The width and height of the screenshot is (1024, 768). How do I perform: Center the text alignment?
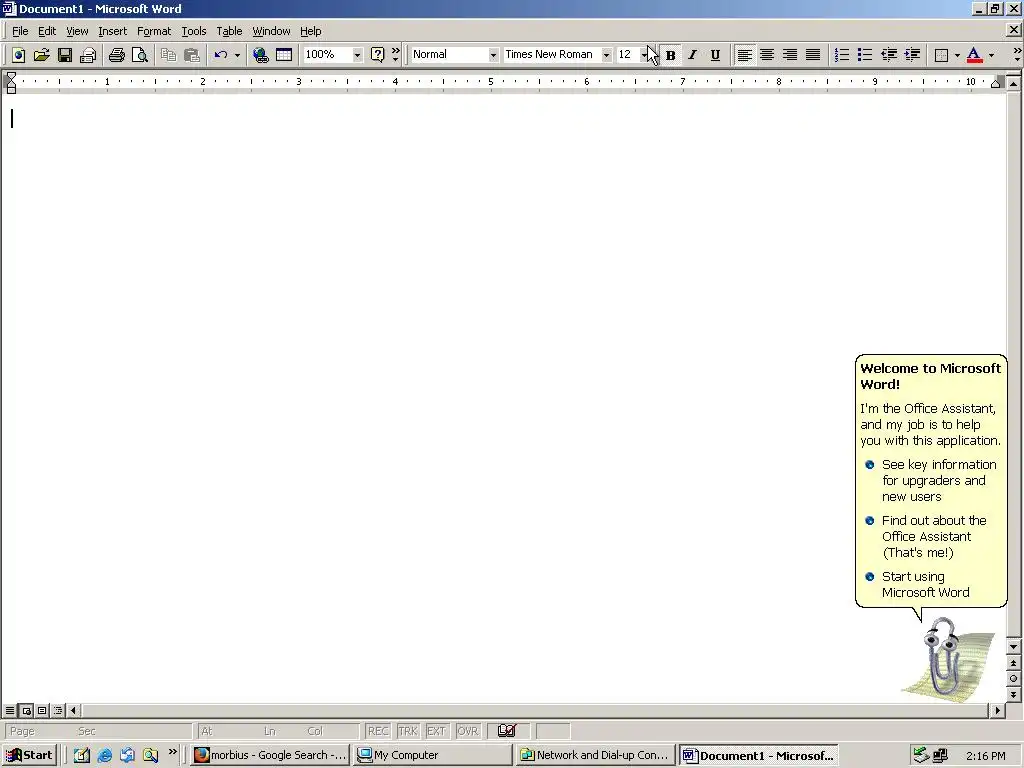pos(767,55)
